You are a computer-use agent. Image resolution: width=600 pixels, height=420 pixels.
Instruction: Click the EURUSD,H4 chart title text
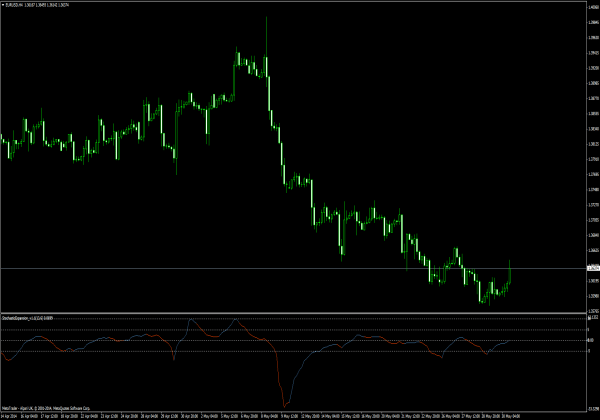click(x=17, y=5)
